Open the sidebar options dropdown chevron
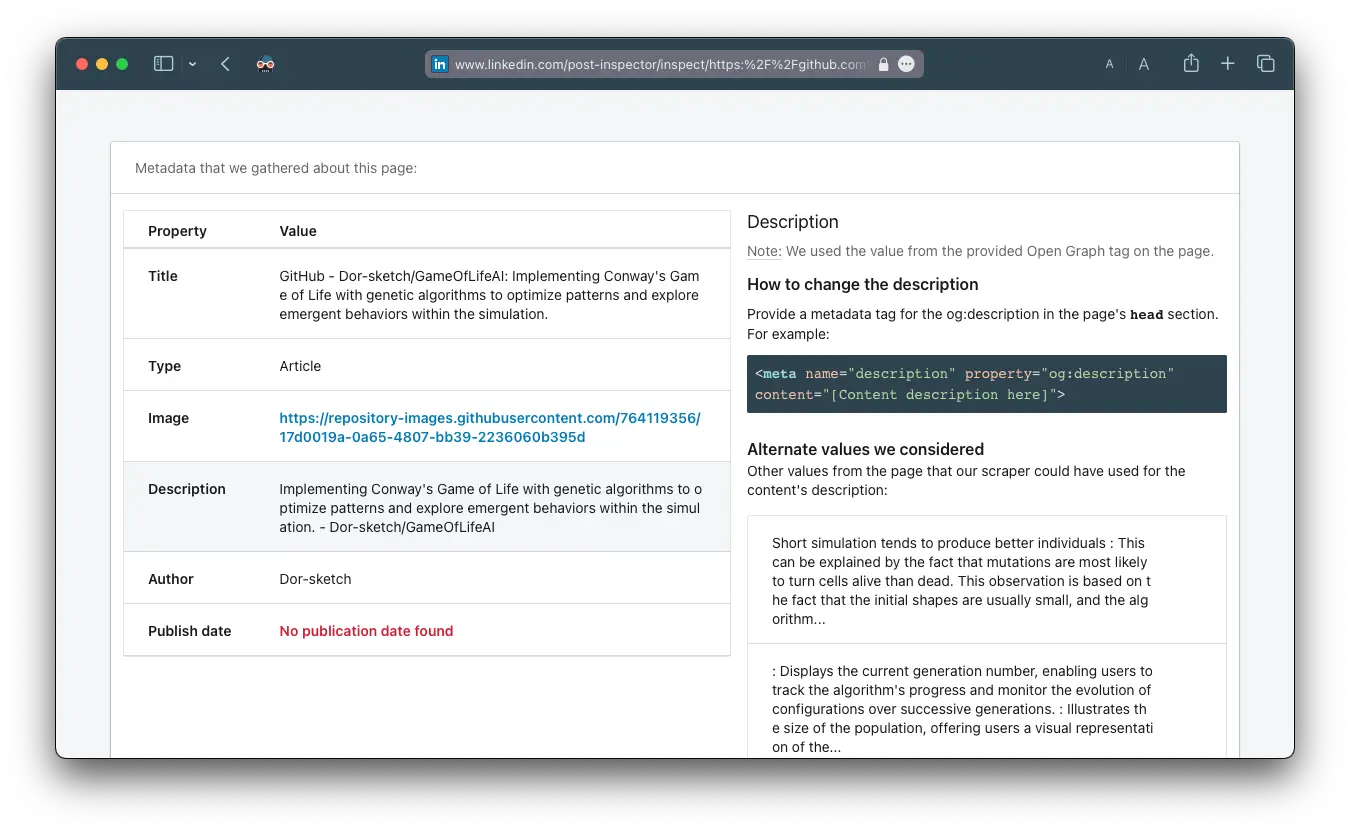 point(192,64)
